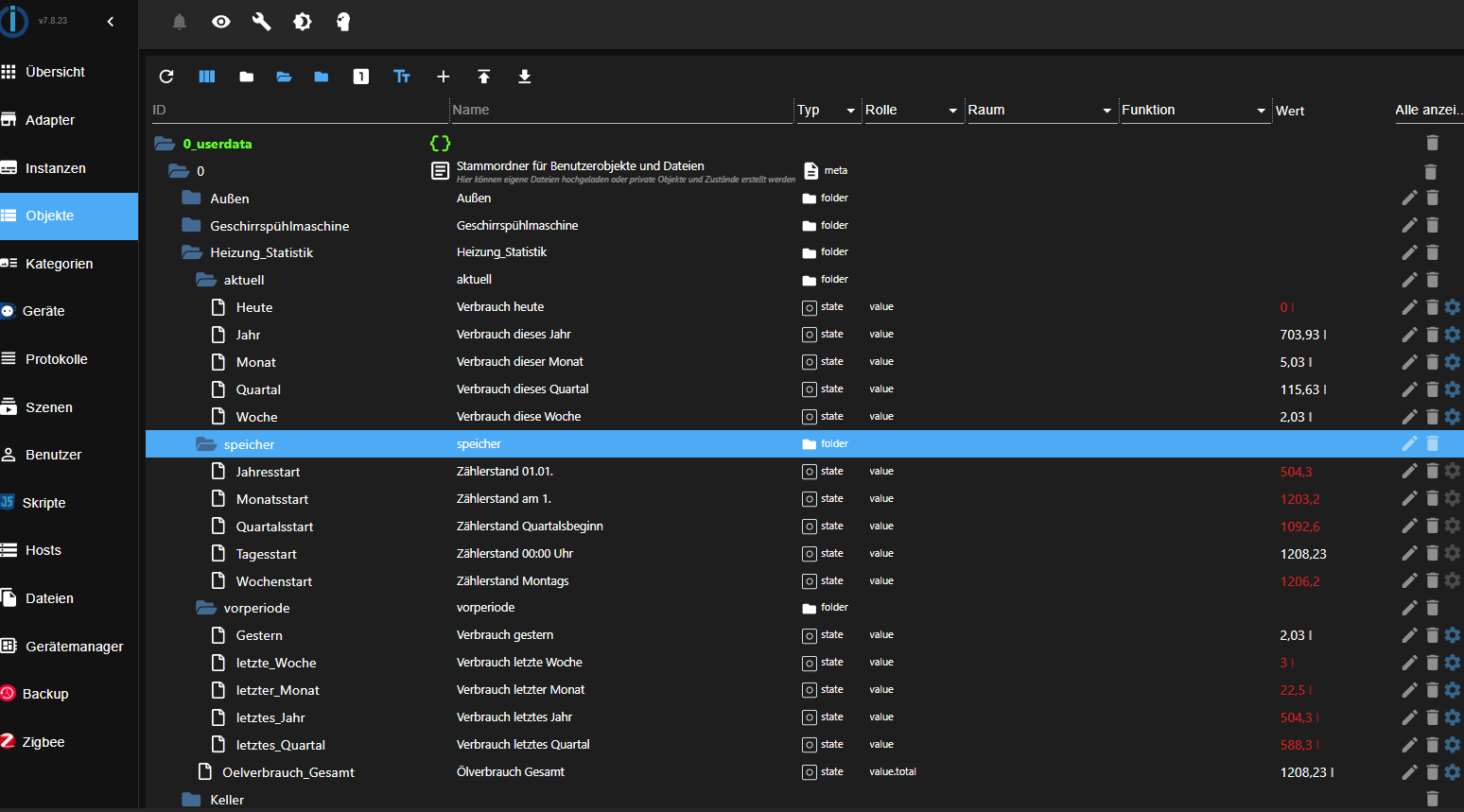Open Protokolle in sidebar
Viewport: 1464px width, 812px height.
click(x=69, y=359)
